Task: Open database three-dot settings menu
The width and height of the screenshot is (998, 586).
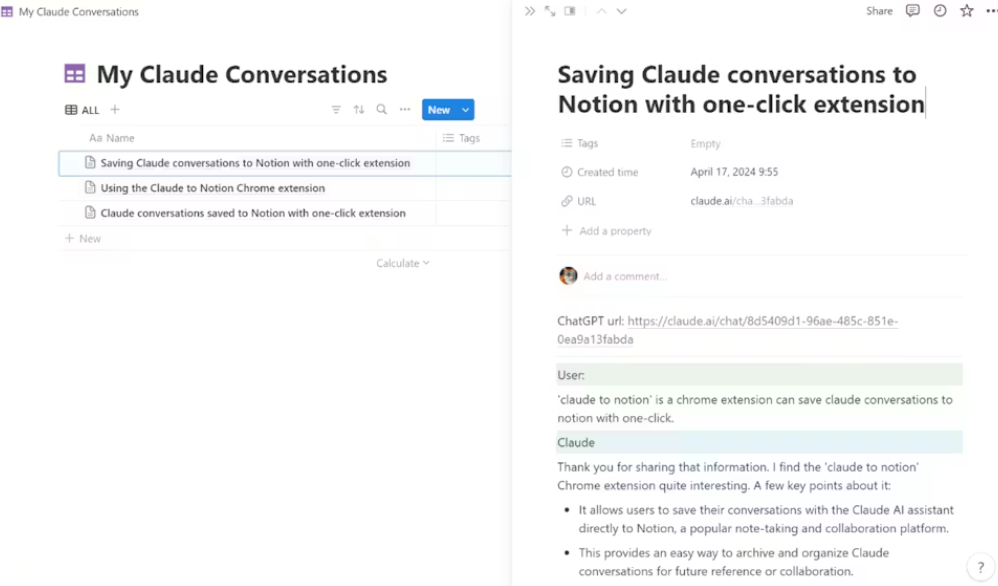Action: (x=405, y=109)
